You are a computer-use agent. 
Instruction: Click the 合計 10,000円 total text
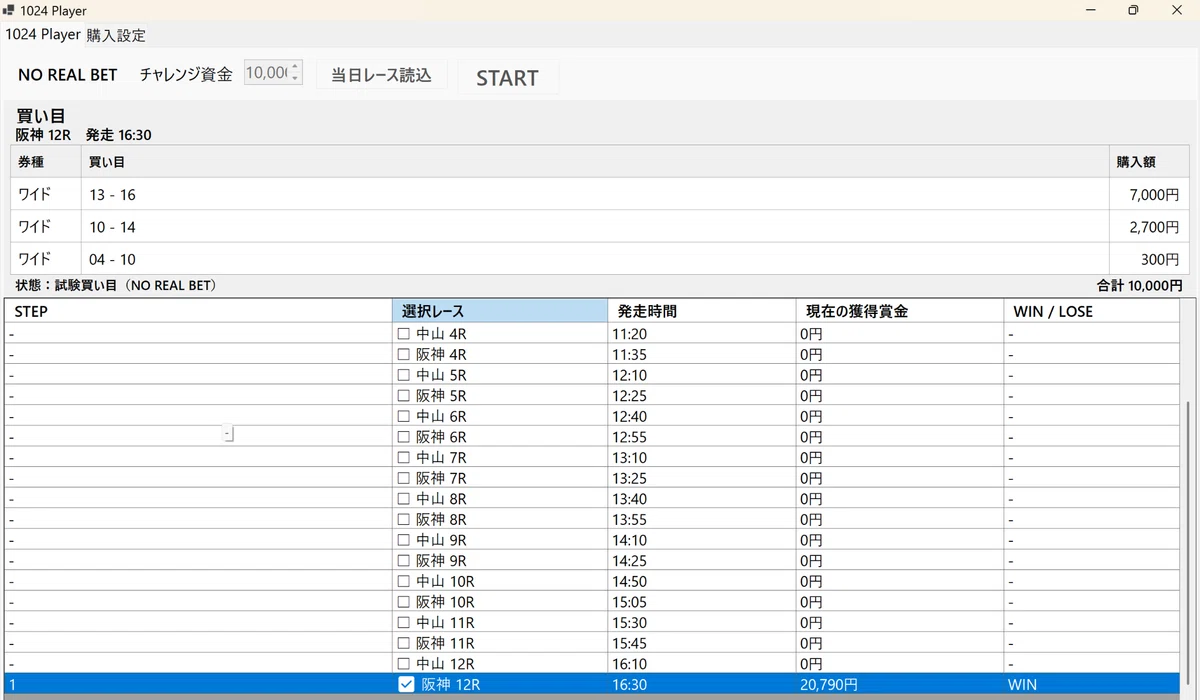coord(1139,285)
